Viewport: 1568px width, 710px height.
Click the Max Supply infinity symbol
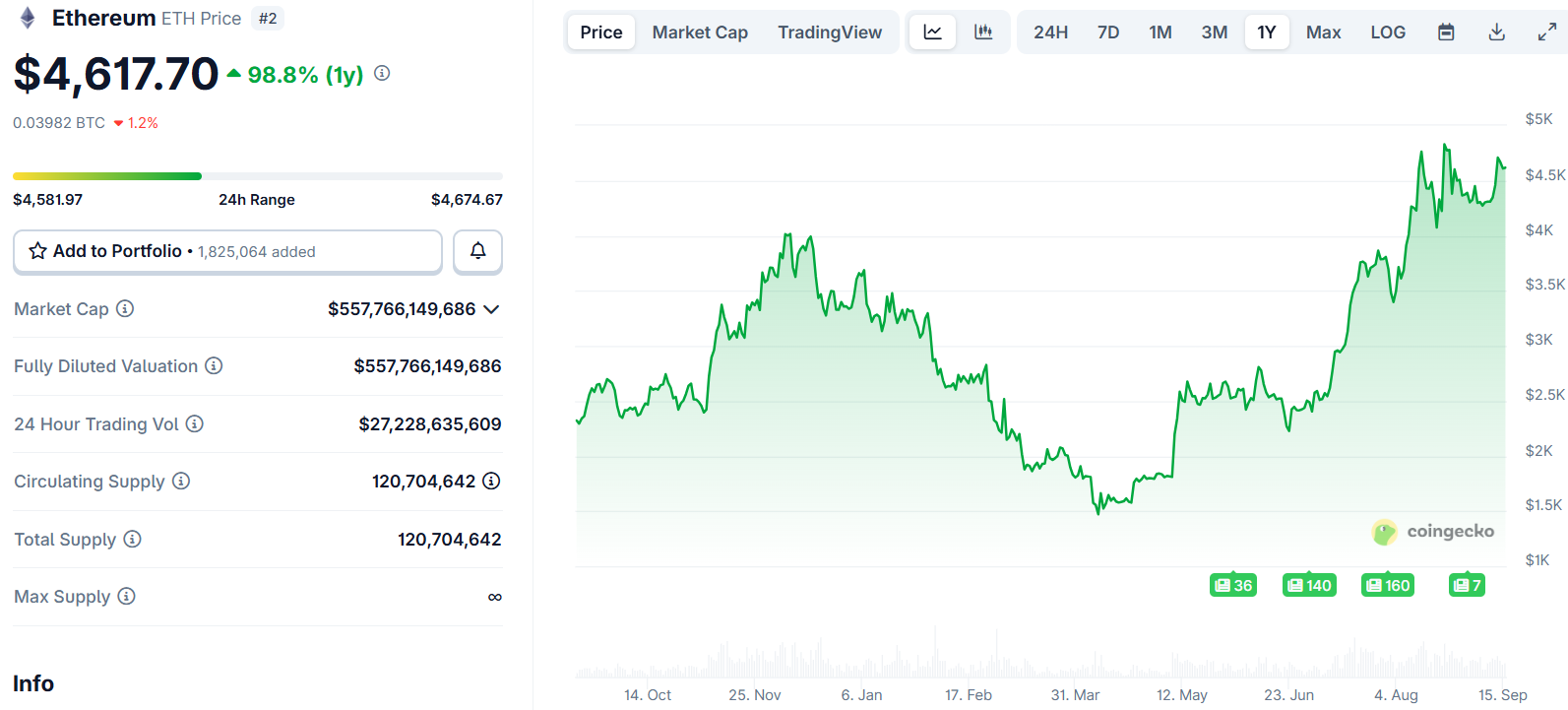point(495,597)
